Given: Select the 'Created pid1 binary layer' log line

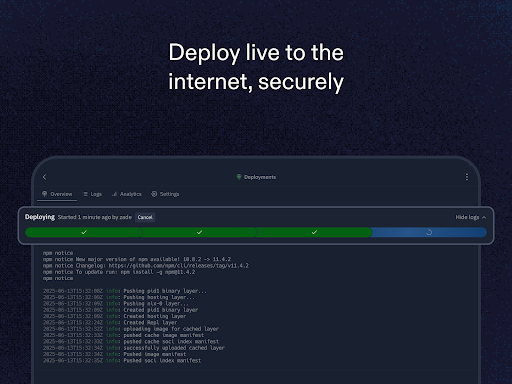Looking at the screenshot, I should [120, 310].
